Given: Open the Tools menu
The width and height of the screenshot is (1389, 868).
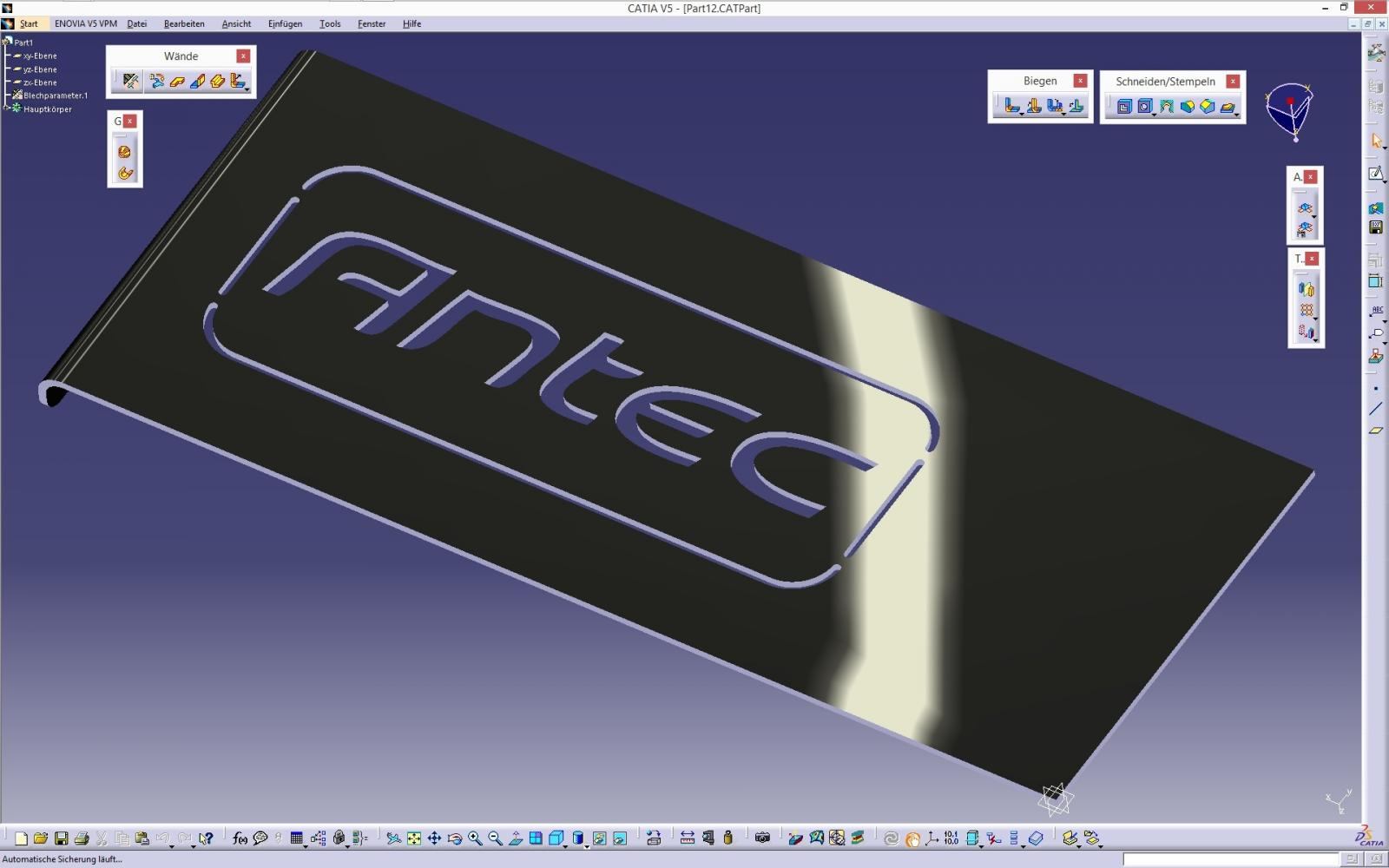Looking at the screenshot, I should pyautogui.click(x=330, y=23).
